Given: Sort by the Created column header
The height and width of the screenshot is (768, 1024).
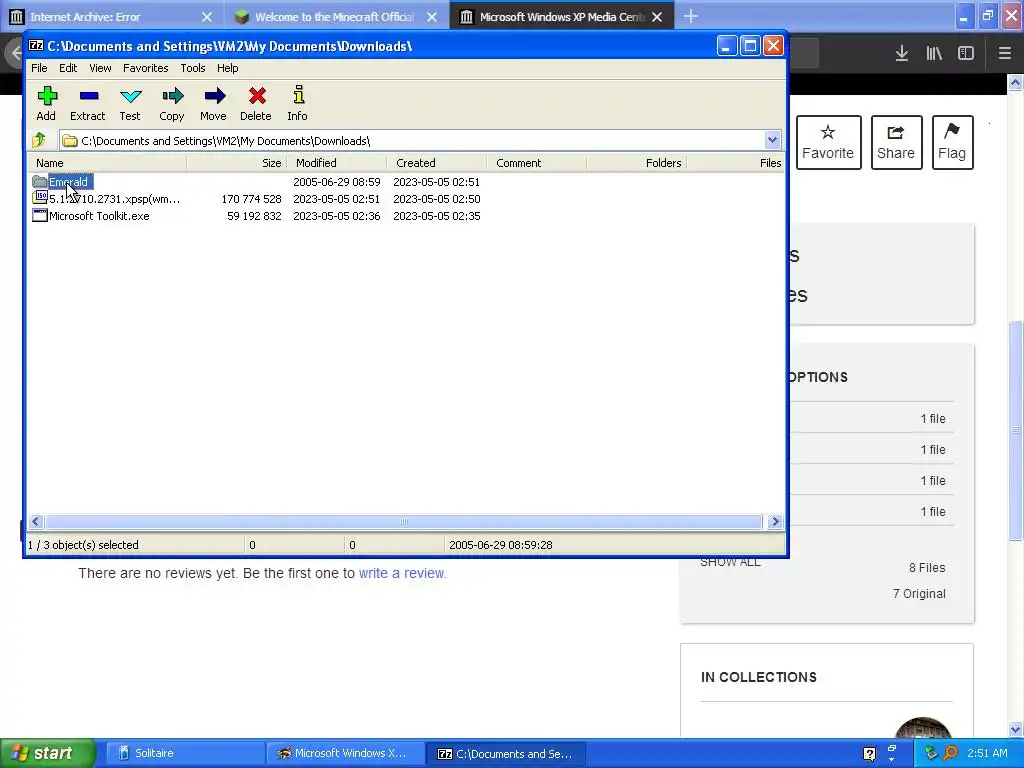Looking at the screenshot, I should [436, 163].
